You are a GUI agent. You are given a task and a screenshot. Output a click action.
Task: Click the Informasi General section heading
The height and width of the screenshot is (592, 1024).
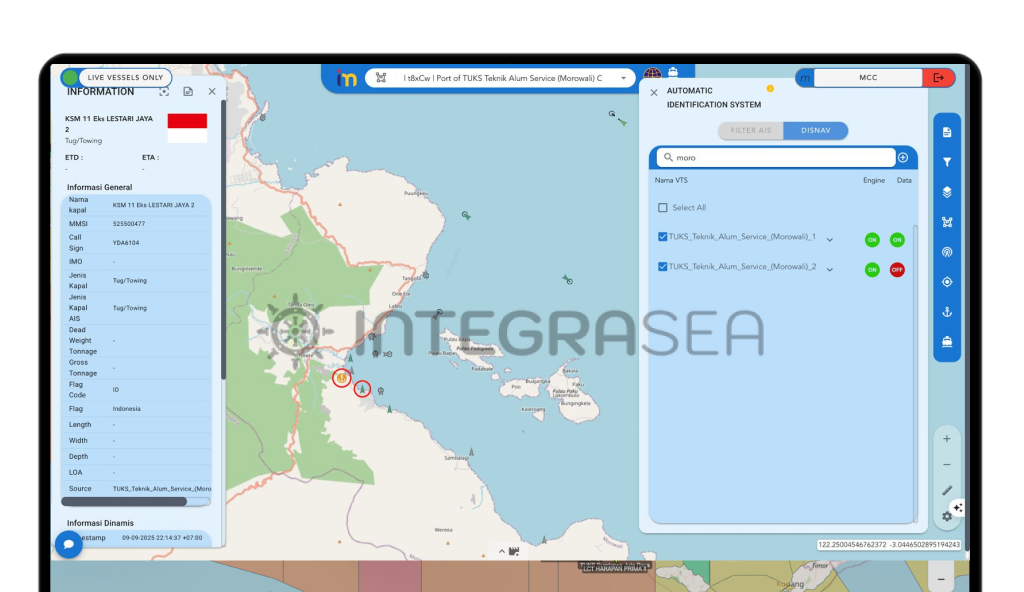point(99,187)
